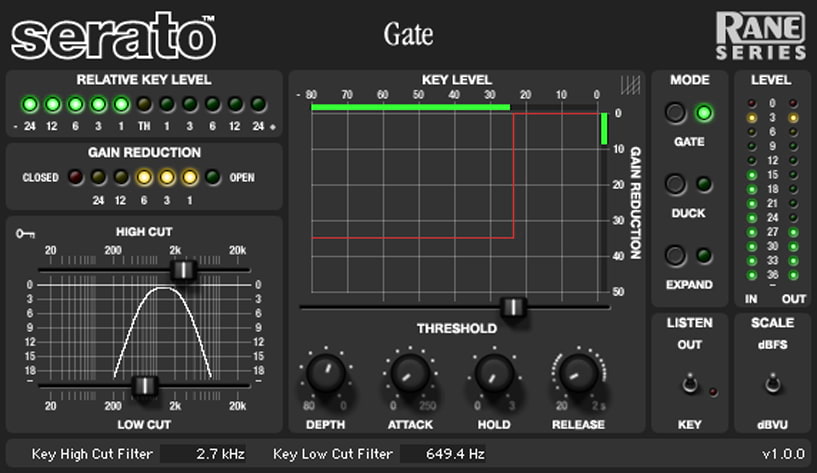
Task: Click the KEY listen label
Action: pyautogui.click(x=689, y=425)
